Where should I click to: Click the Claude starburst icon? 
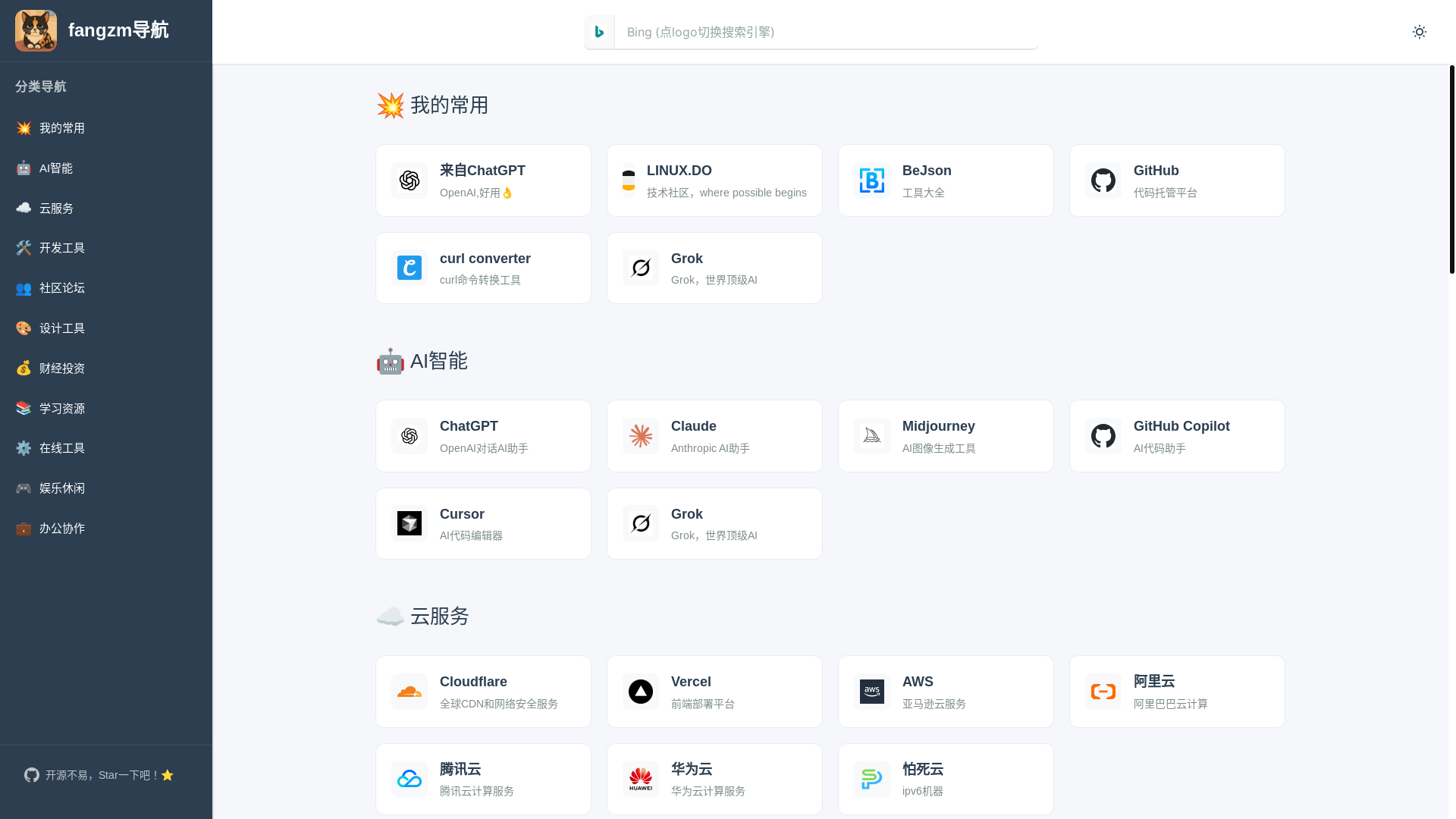pos(641,436)
